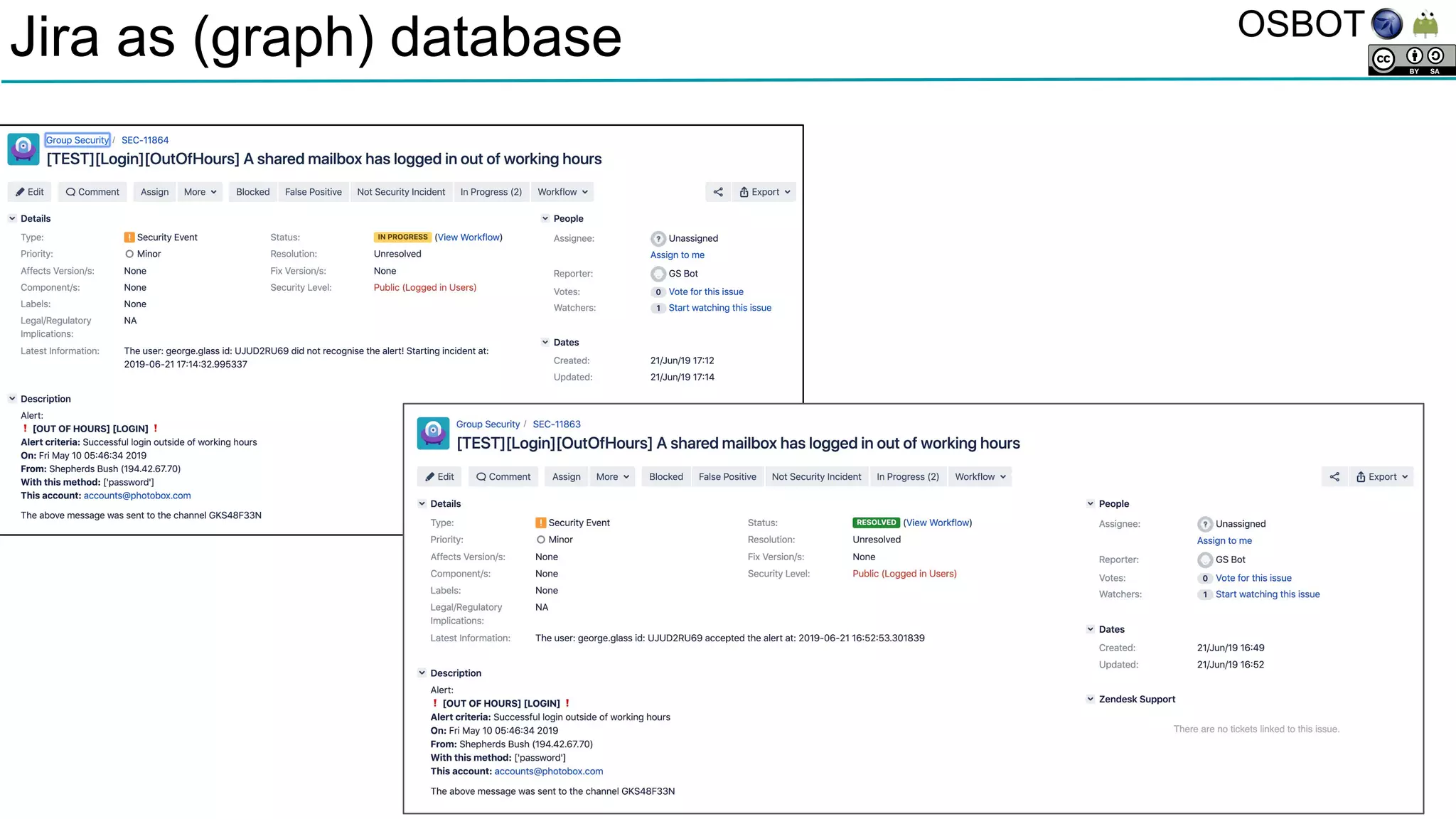Open Group Security breadcrumb in SEC-11864
1456x819 pixels.
coord(77,140)
